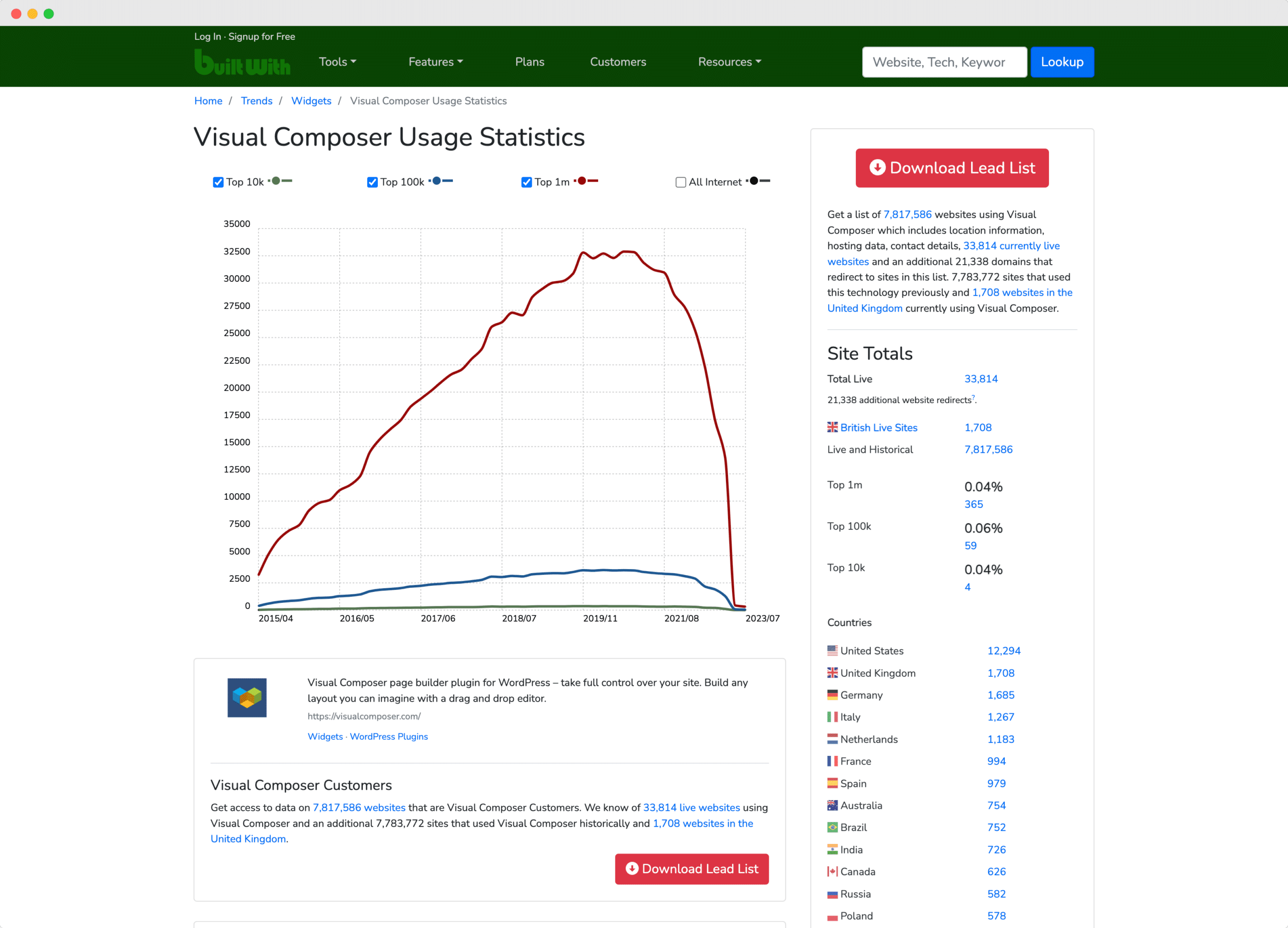Open the France count 994
Viewport: 1288px width, 928px height.
click(996, 761)
